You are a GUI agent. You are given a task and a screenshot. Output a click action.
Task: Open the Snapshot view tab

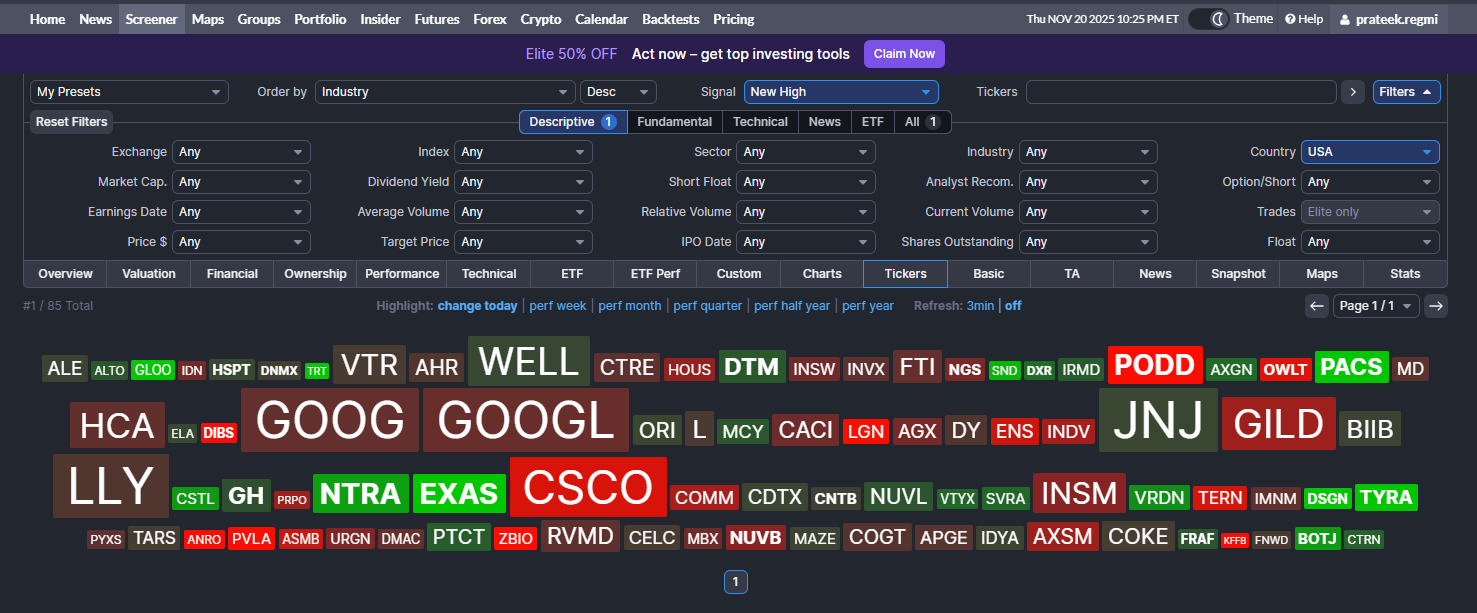1238,274
